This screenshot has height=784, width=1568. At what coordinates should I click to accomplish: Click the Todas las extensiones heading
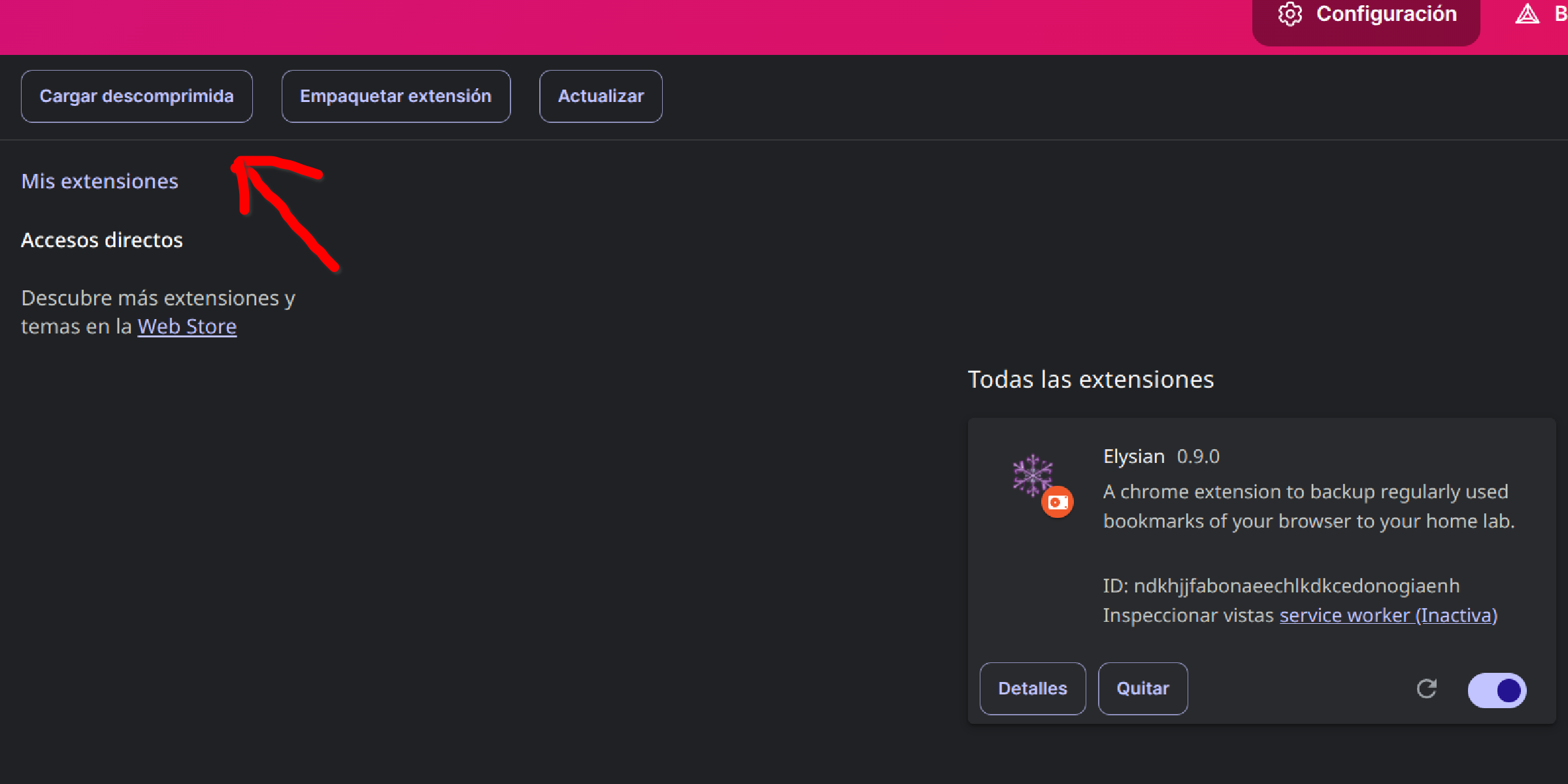point(1090,379)
